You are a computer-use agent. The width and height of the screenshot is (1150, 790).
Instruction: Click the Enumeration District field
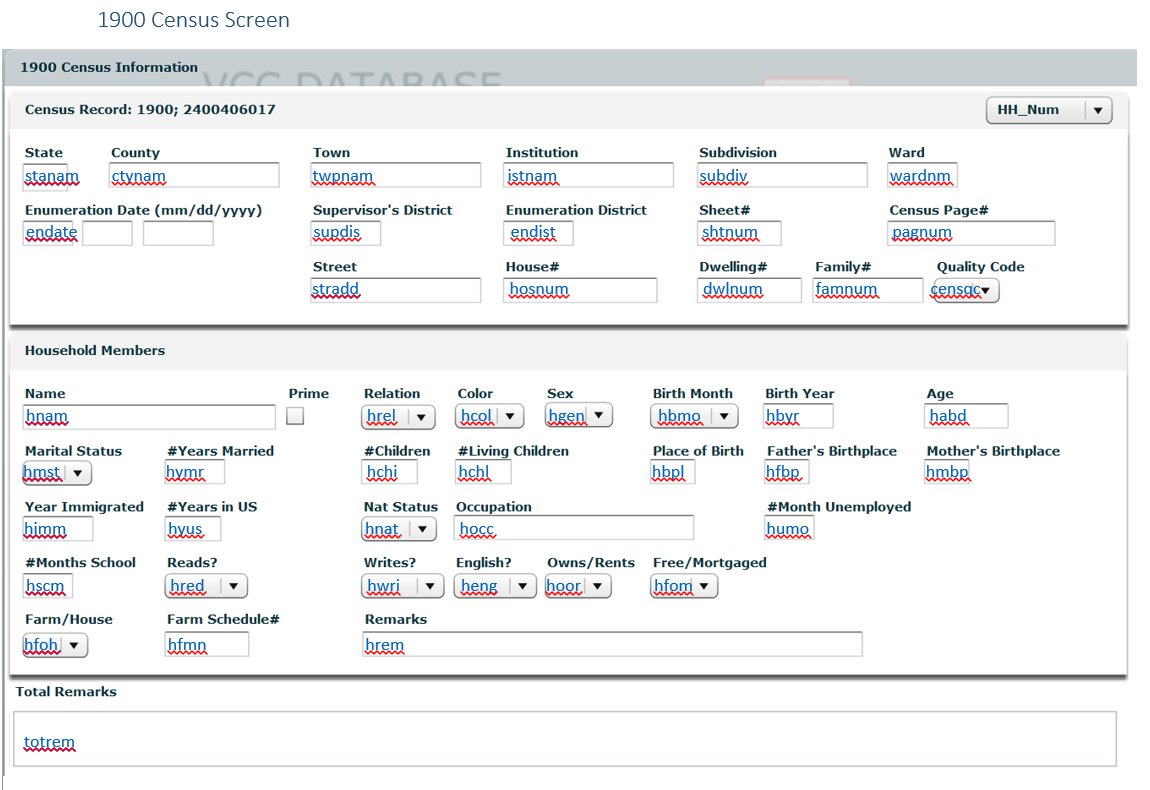click(538, 233)
